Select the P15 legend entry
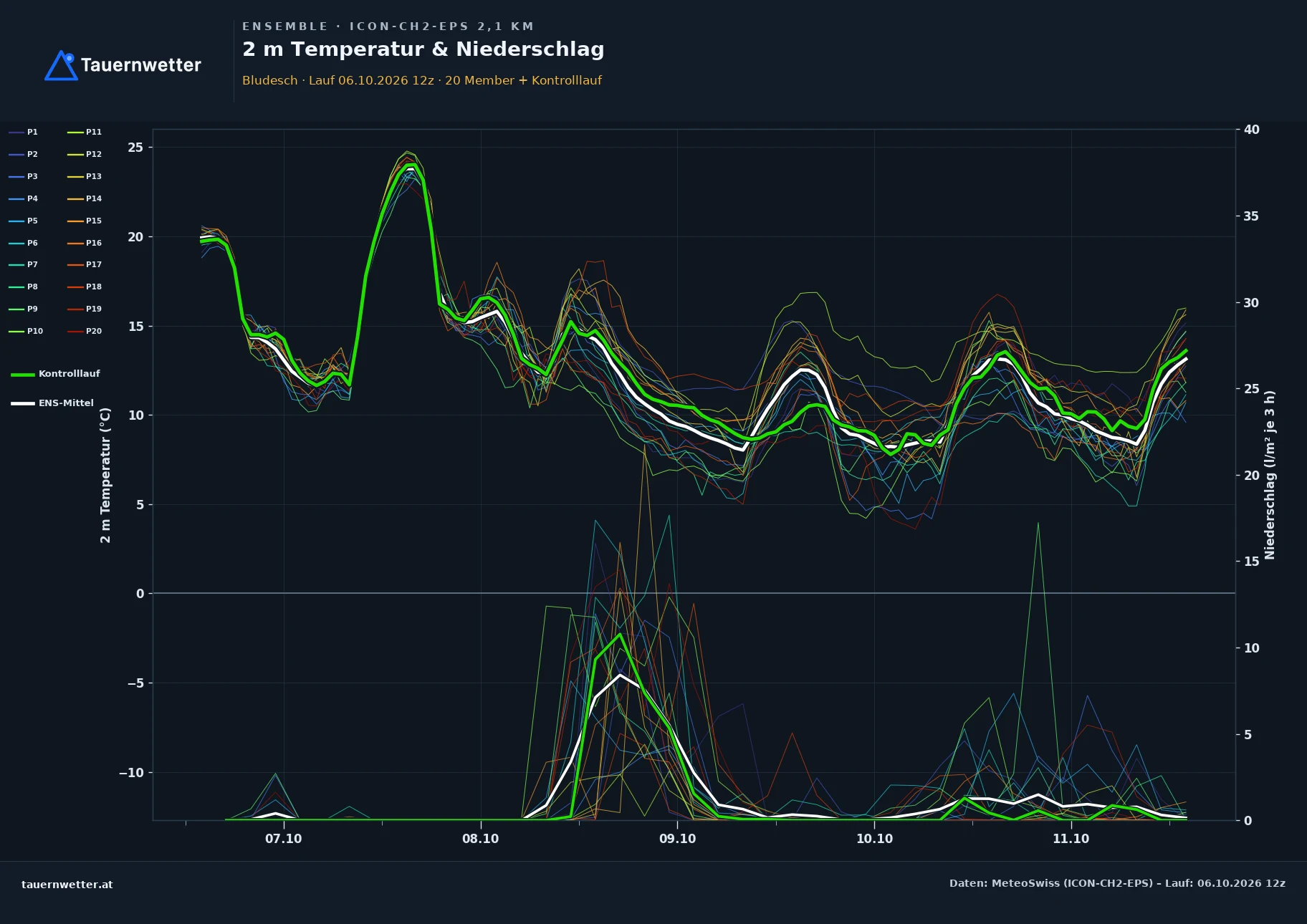Screen dimensions: 1307x924 click(85, 221)
